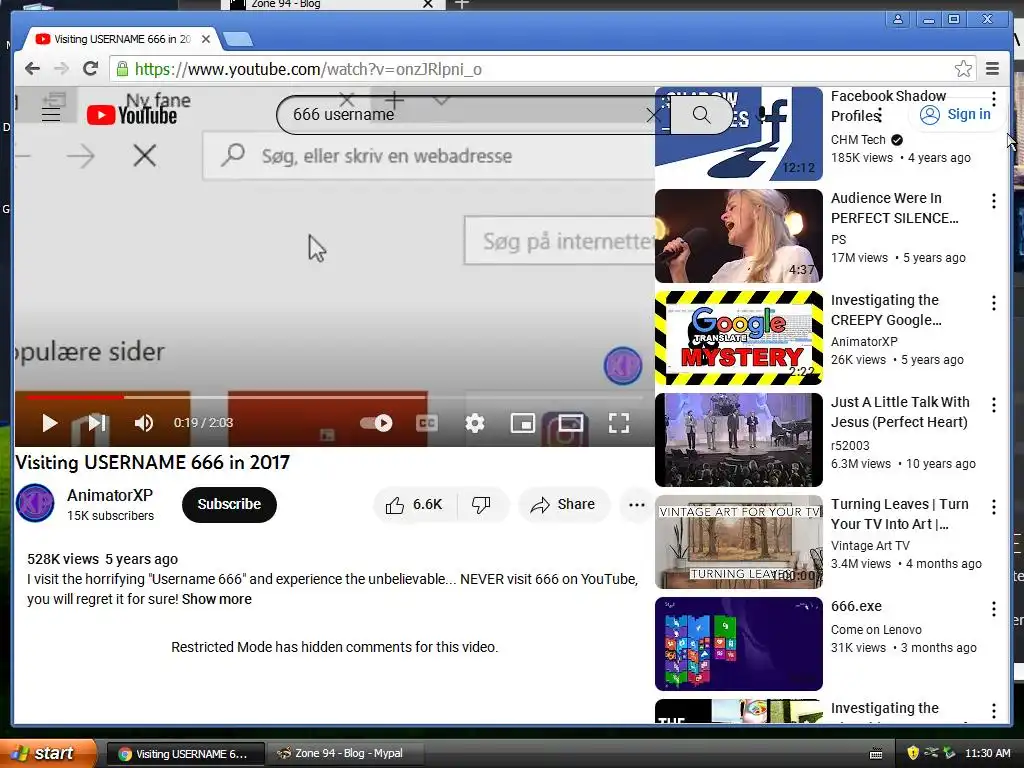Open video settings gear
The width and height of the screenshot is (1024, 768).
[475, 423]
